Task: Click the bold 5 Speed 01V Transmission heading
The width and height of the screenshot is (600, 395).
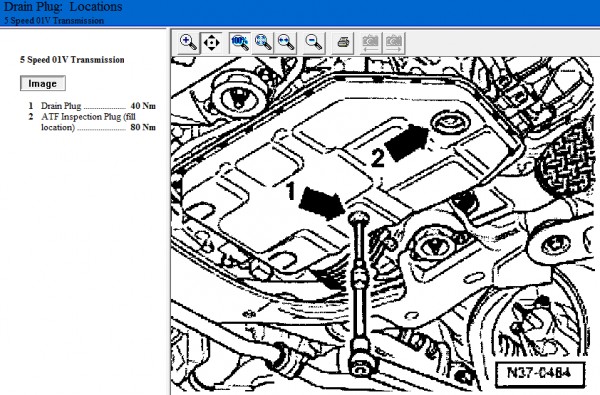Action: click(x=72, y=60)
